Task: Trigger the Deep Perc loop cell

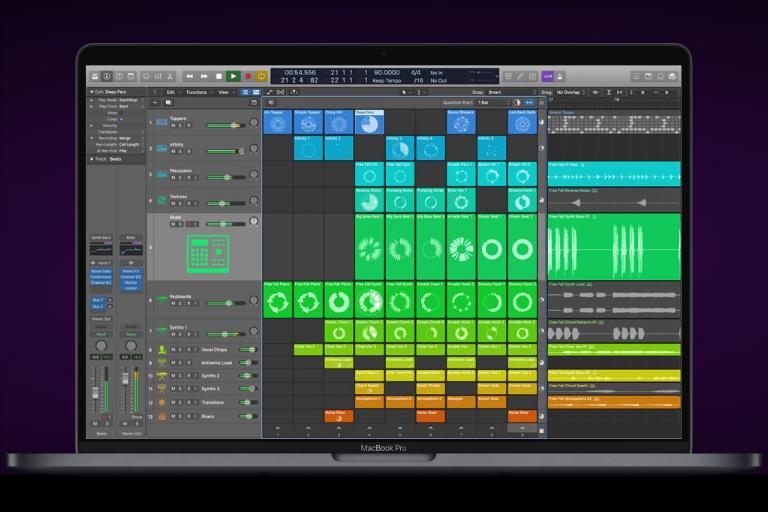Action: (x=369, y=122)
